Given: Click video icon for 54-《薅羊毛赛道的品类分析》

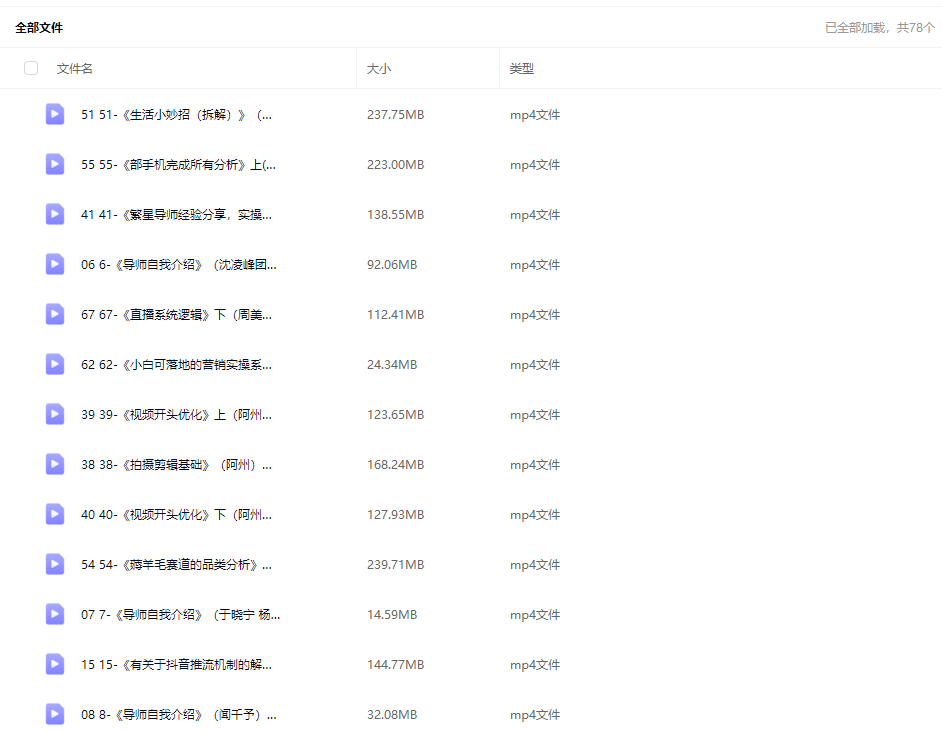Looking at the screenshot, I should (x=55, y=564).
